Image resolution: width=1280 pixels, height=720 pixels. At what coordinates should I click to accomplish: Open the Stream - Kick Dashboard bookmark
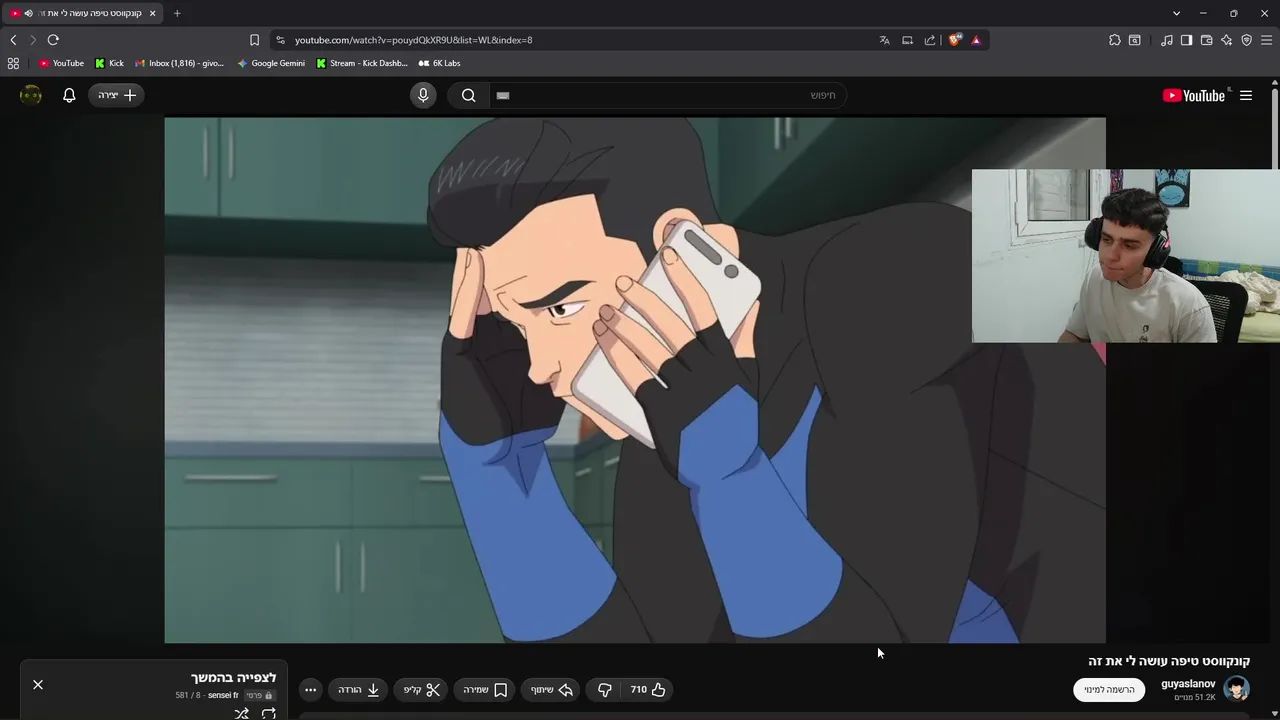point(361,63)
